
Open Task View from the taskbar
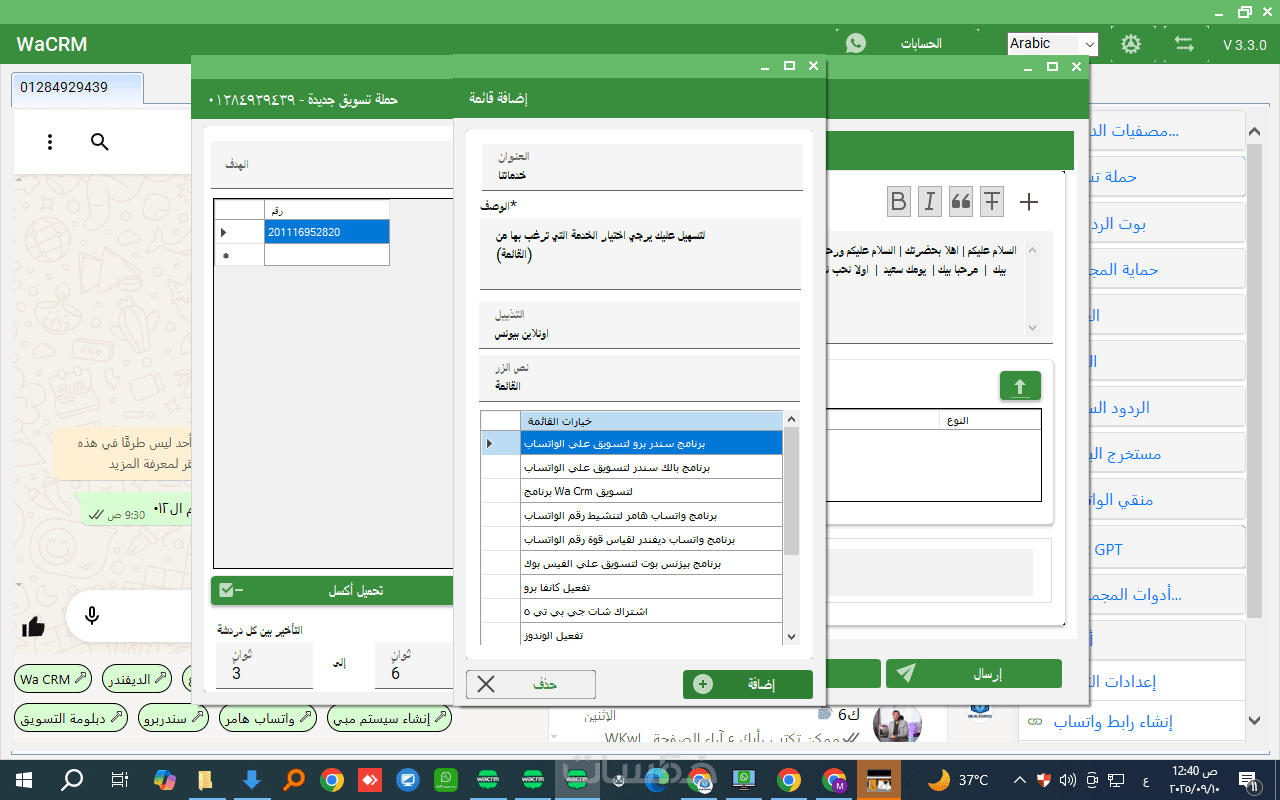click(x=119, y=780)
